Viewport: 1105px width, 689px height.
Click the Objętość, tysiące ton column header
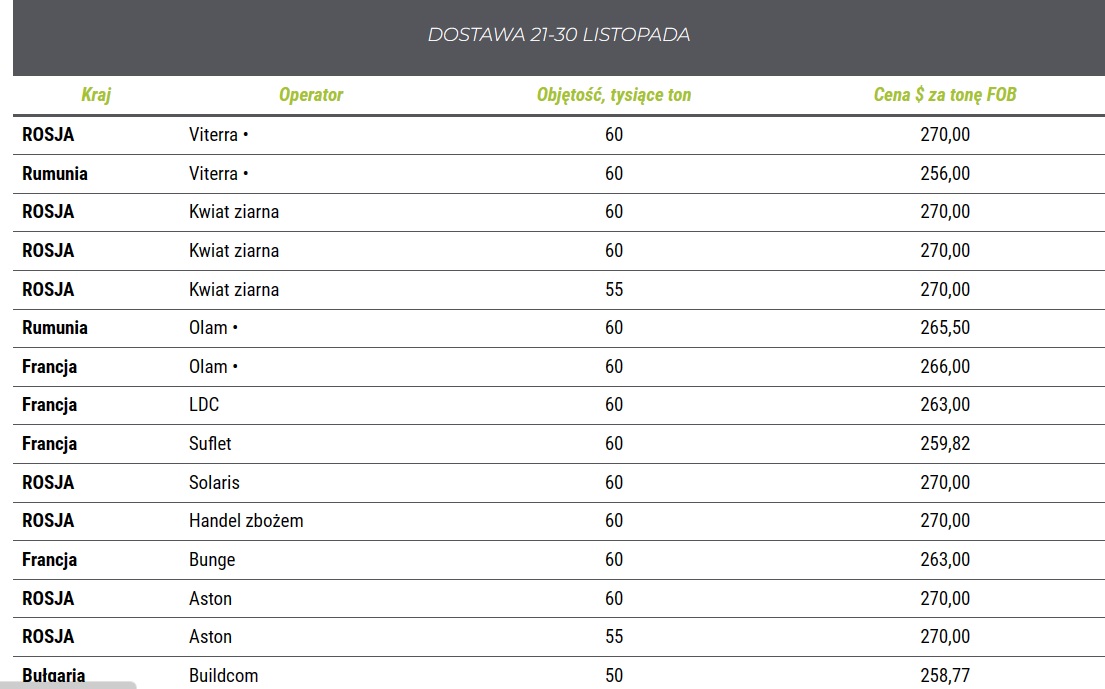[613, 95]
